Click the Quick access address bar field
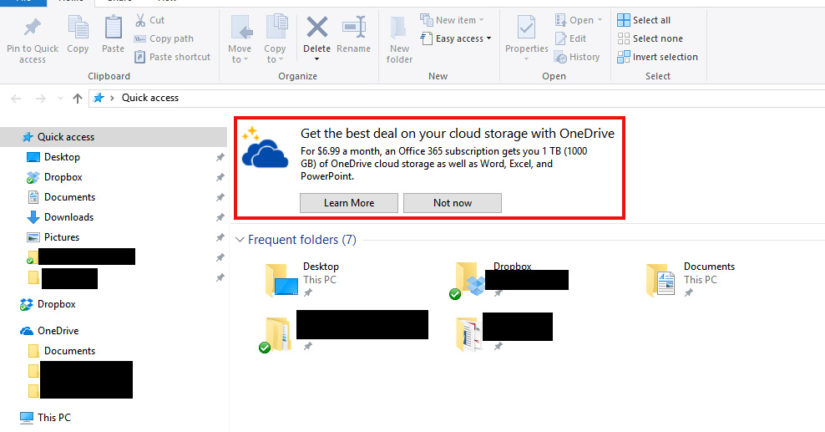825x432 pixels. (457, 98)
